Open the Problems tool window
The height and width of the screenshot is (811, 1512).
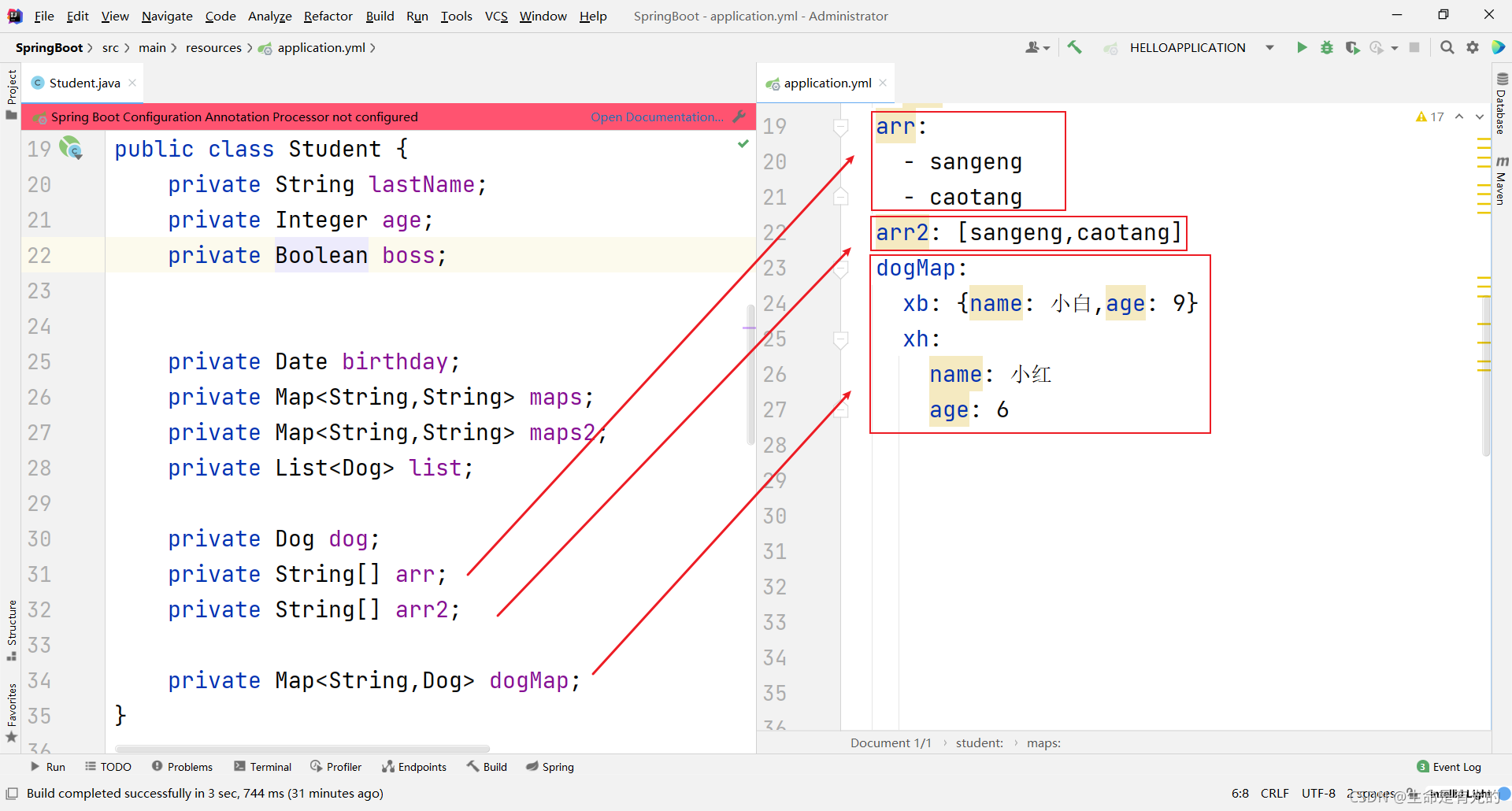182,767
